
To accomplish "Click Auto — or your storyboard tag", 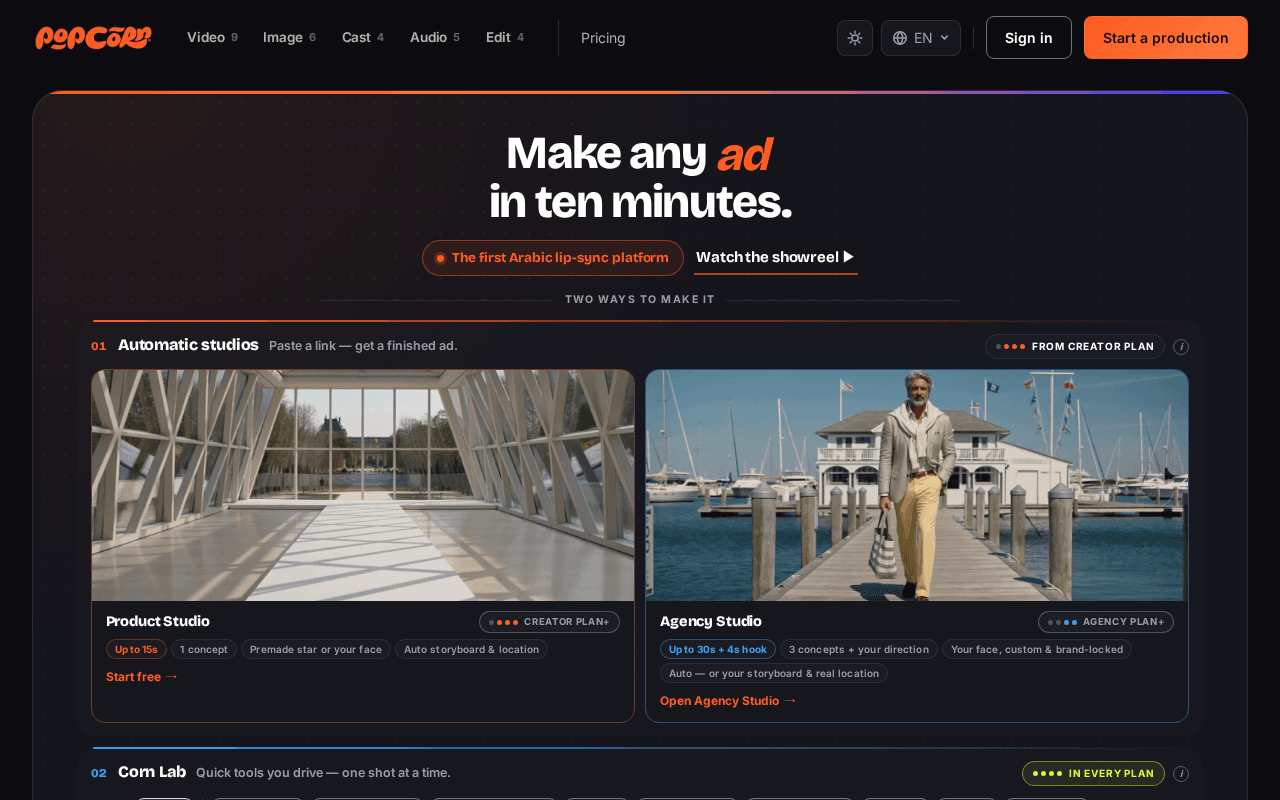I will coord(774,673).
